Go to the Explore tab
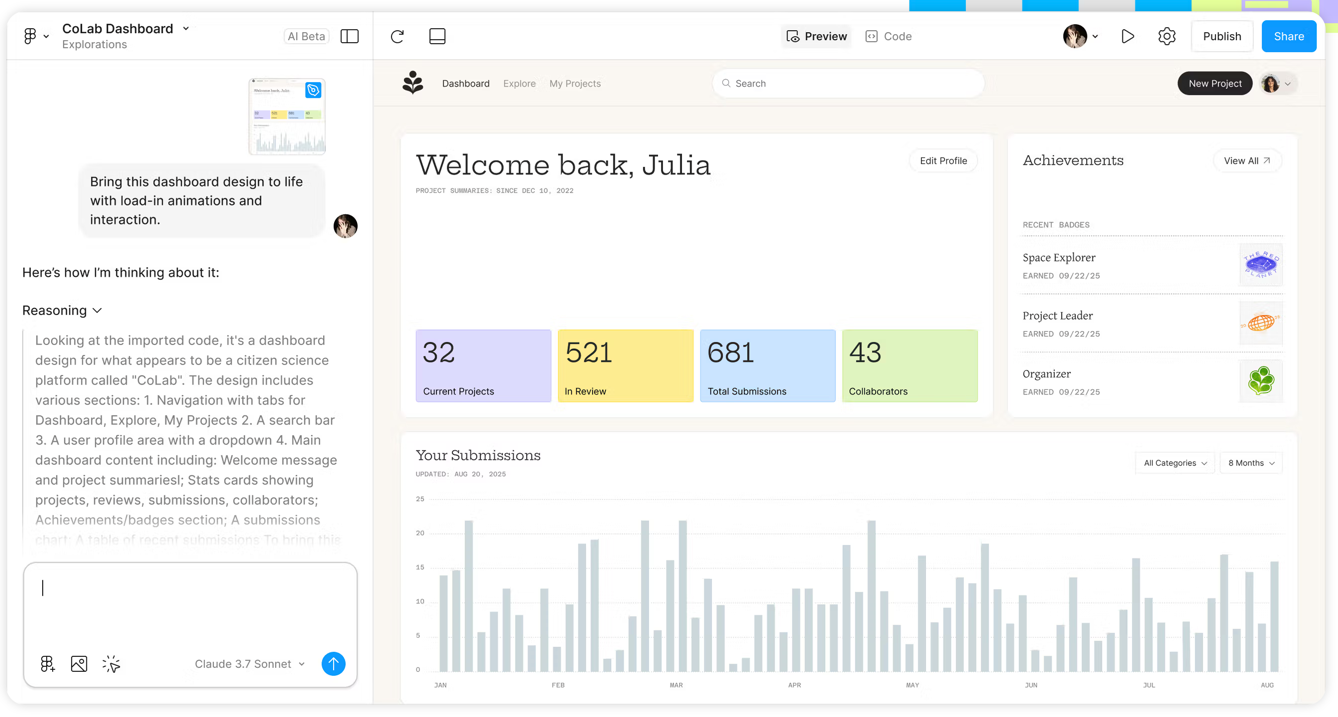Viewport: 1338px width, 717px height. 519,84
